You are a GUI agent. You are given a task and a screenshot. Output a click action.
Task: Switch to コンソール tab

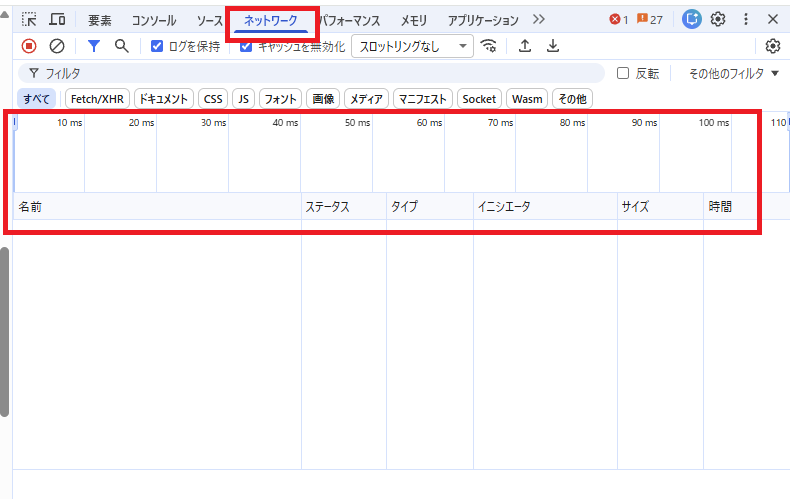tap(154, 20)
